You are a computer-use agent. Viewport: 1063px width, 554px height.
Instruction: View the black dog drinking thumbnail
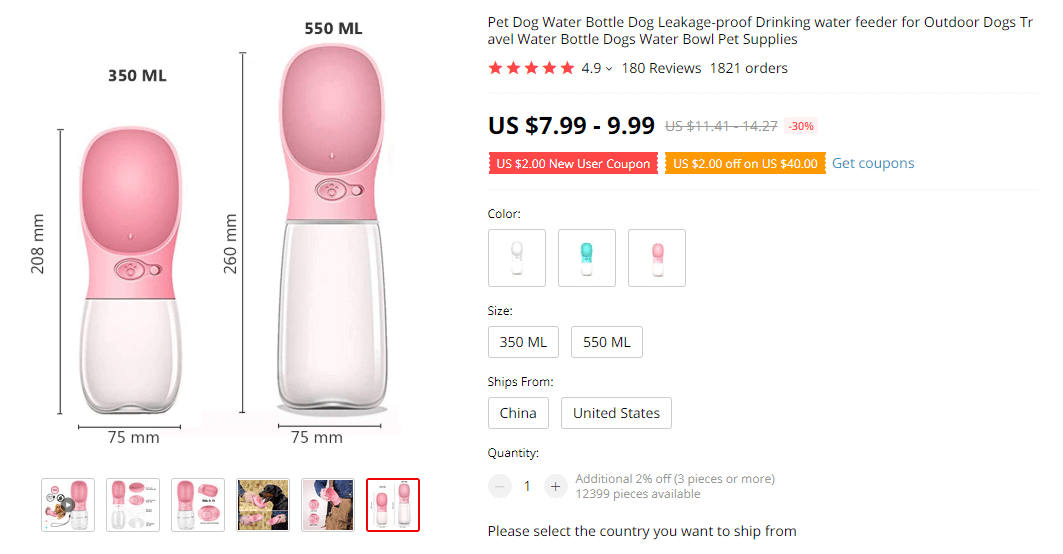point(263,504)
